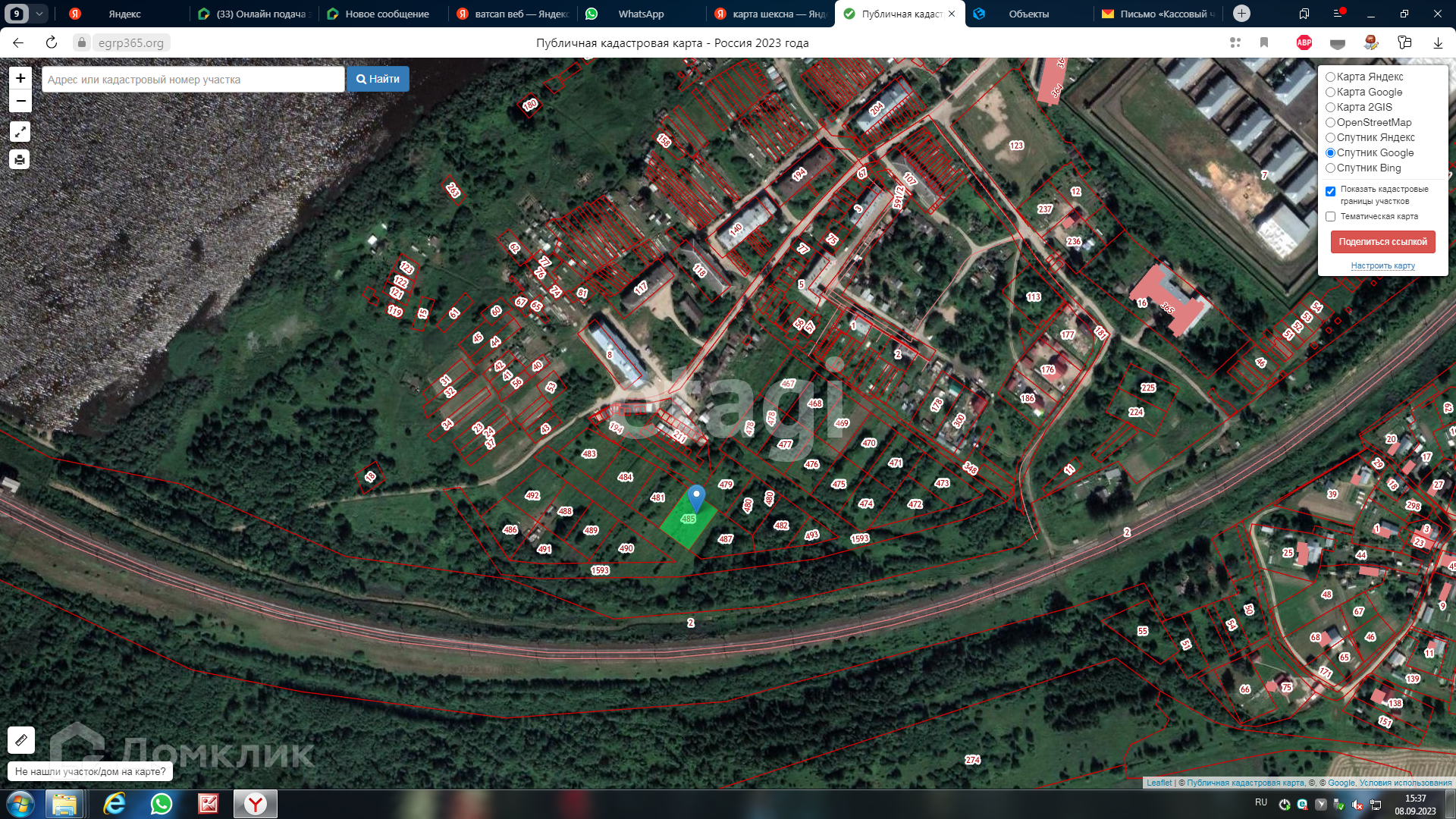Open the browser downloads icon
Image resolution: width=1456 pixels, height=819 pixels.
(x=1438, y=42)
